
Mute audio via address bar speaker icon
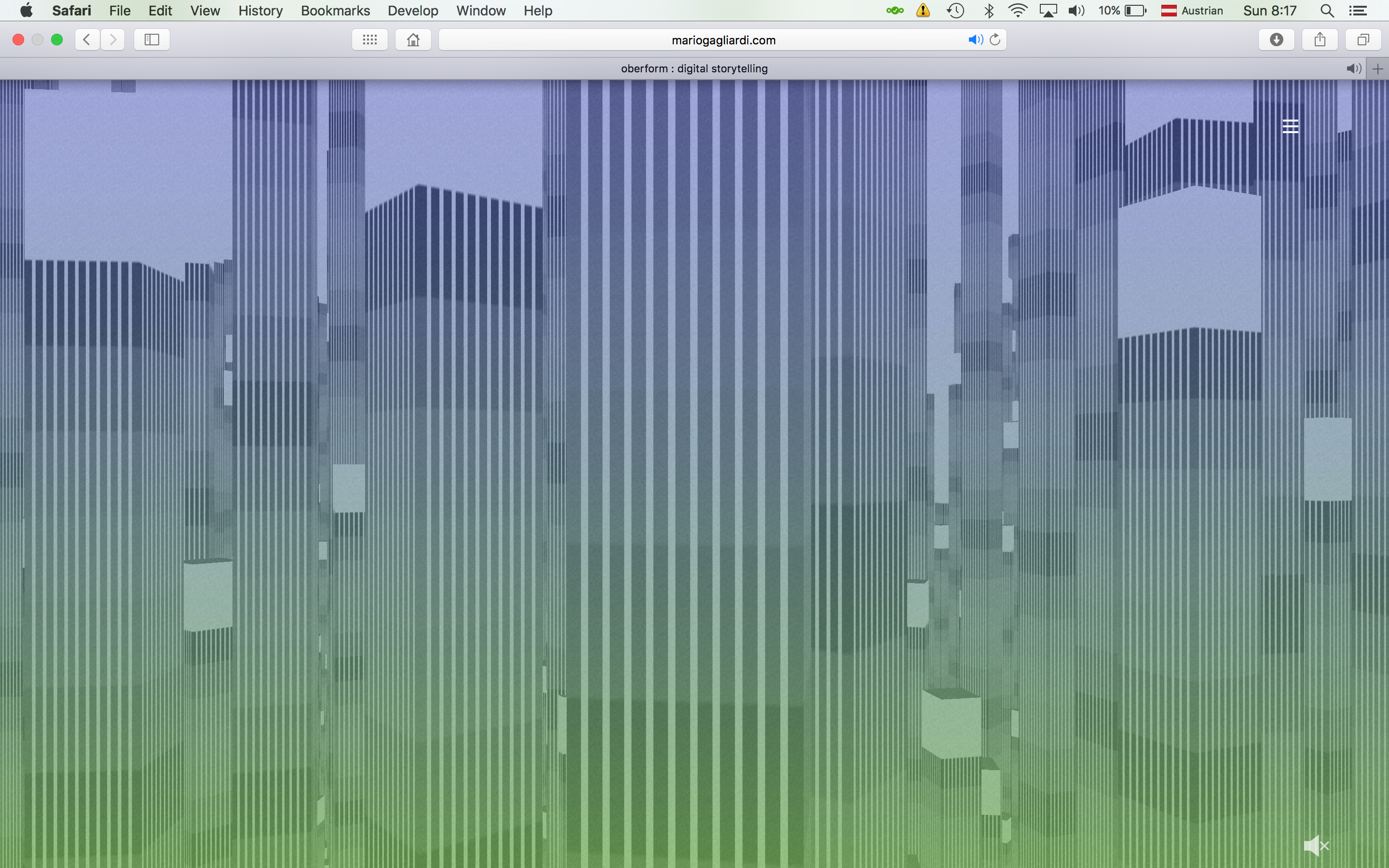pyautogui.click(x=975, y=40)
